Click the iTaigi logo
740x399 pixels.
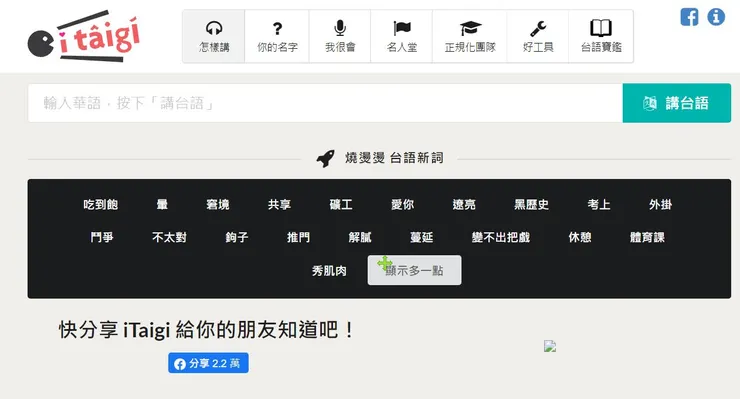(84, 36)
